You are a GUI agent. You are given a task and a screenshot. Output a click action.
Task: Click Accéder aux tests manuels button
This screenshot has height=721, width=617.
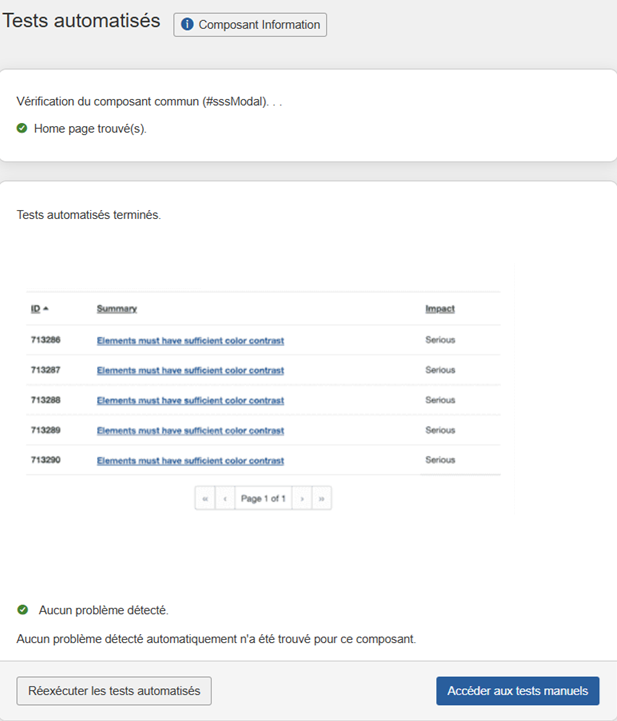tap(517, 691)
